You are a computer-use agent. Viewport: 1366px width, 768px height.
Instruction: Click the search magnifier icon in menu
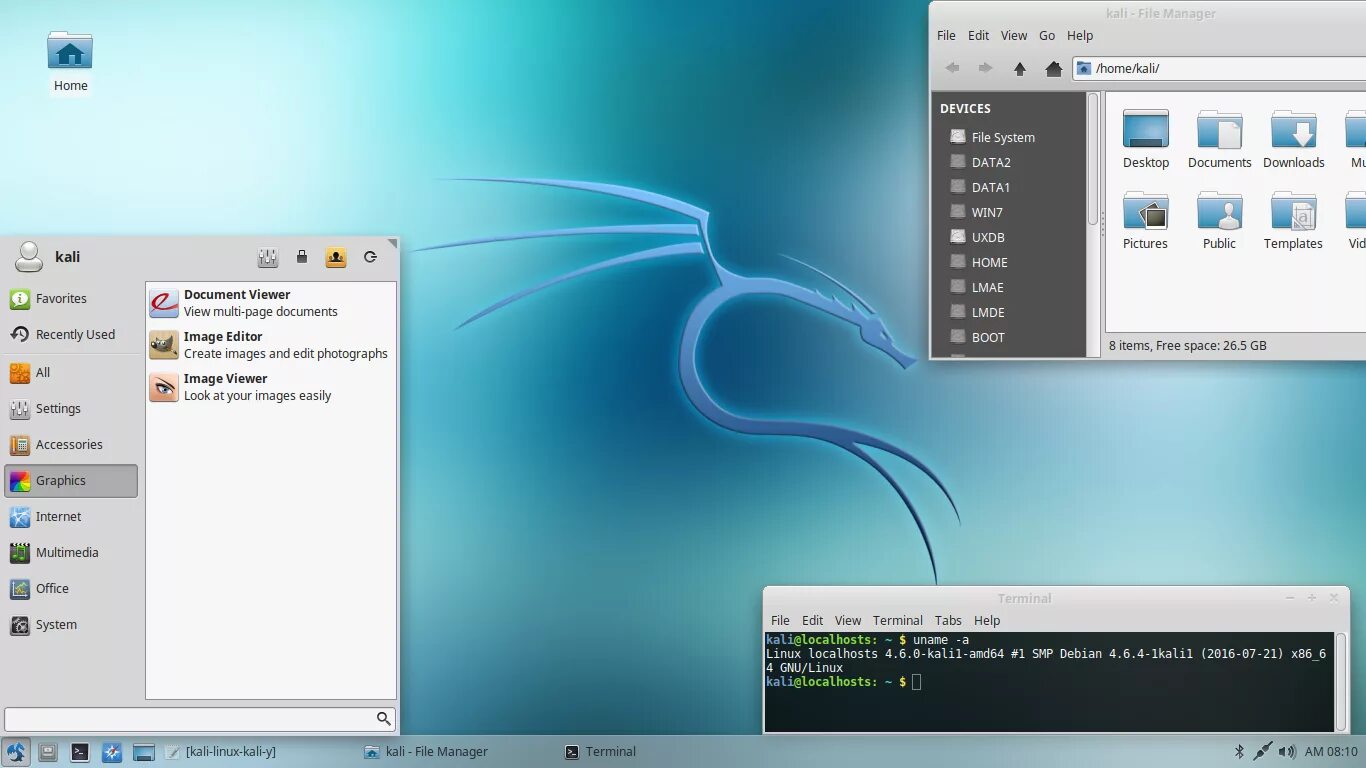[383, 718]
